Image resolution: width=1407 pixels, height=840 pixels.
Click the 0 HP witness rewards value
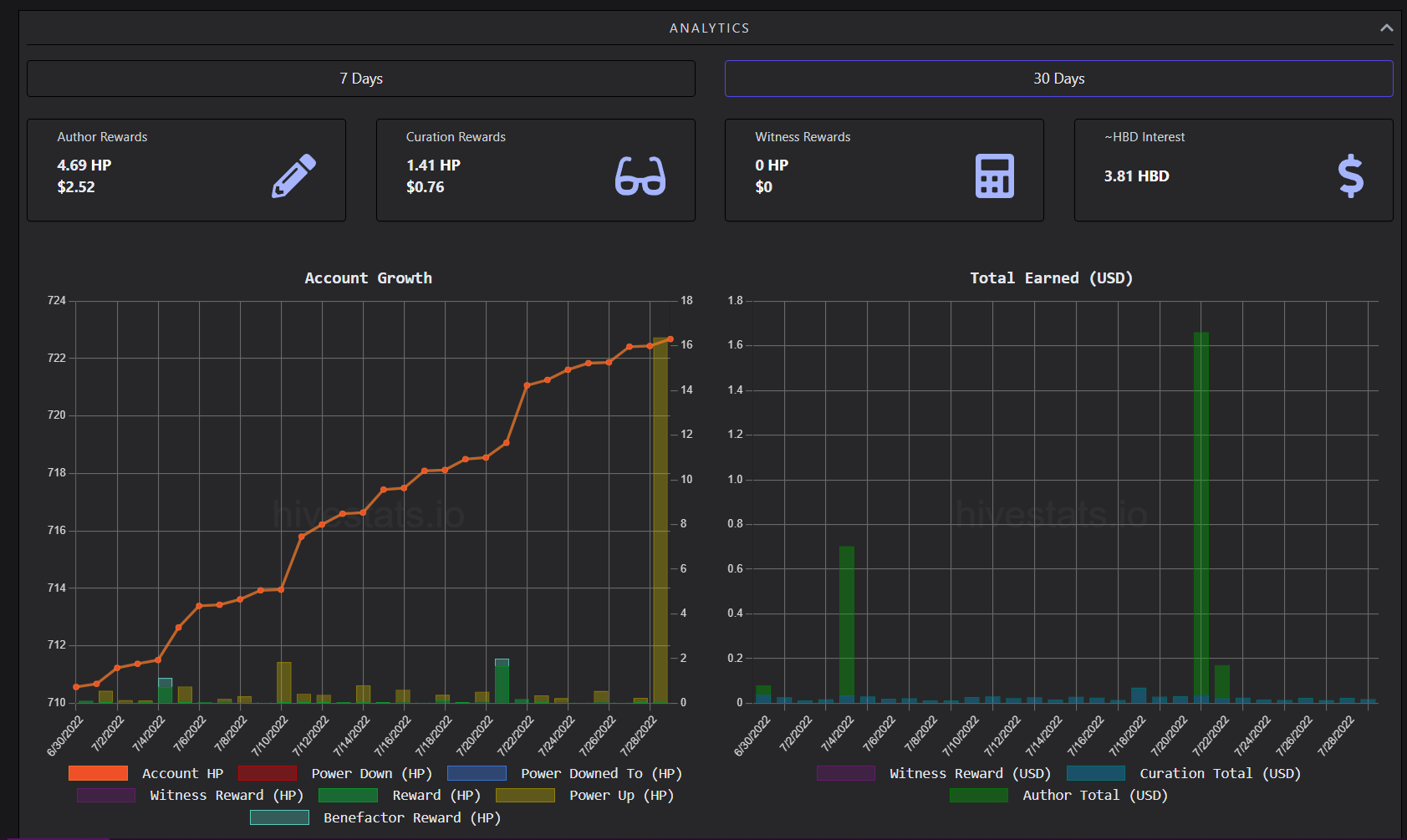(772, 165)
